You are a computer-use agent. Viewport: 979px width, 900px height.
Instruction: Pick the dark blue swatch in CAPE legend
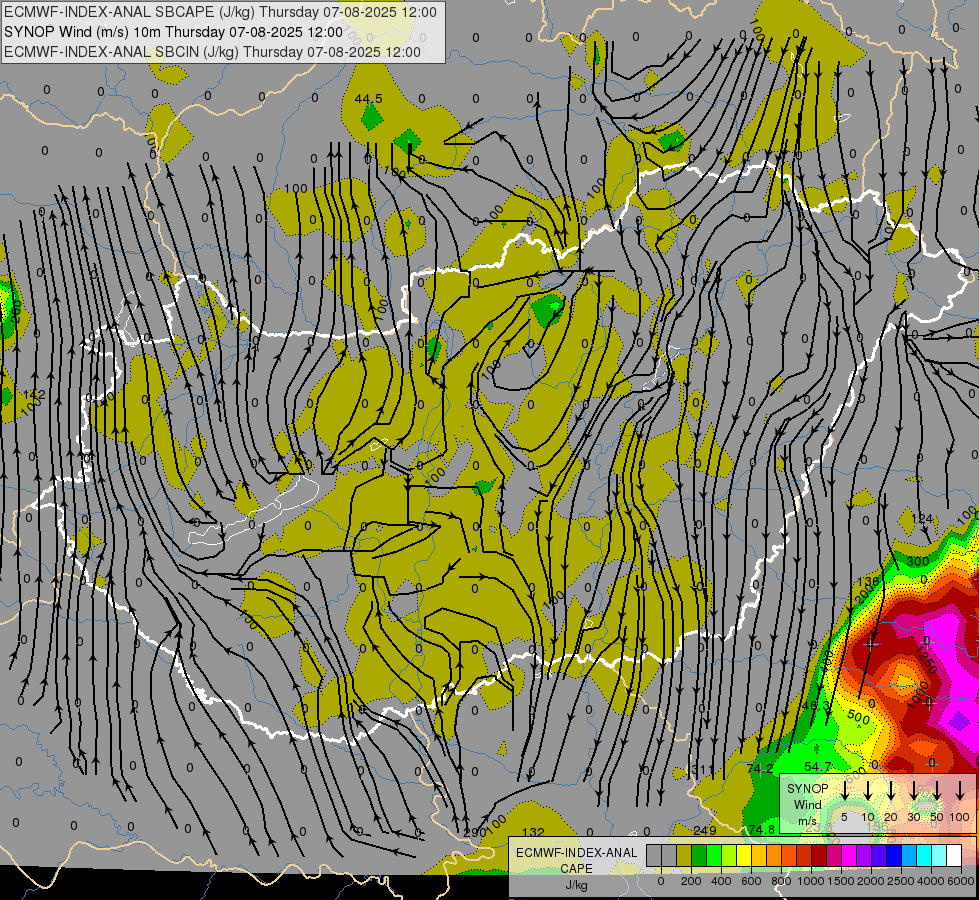pos(894,856)
